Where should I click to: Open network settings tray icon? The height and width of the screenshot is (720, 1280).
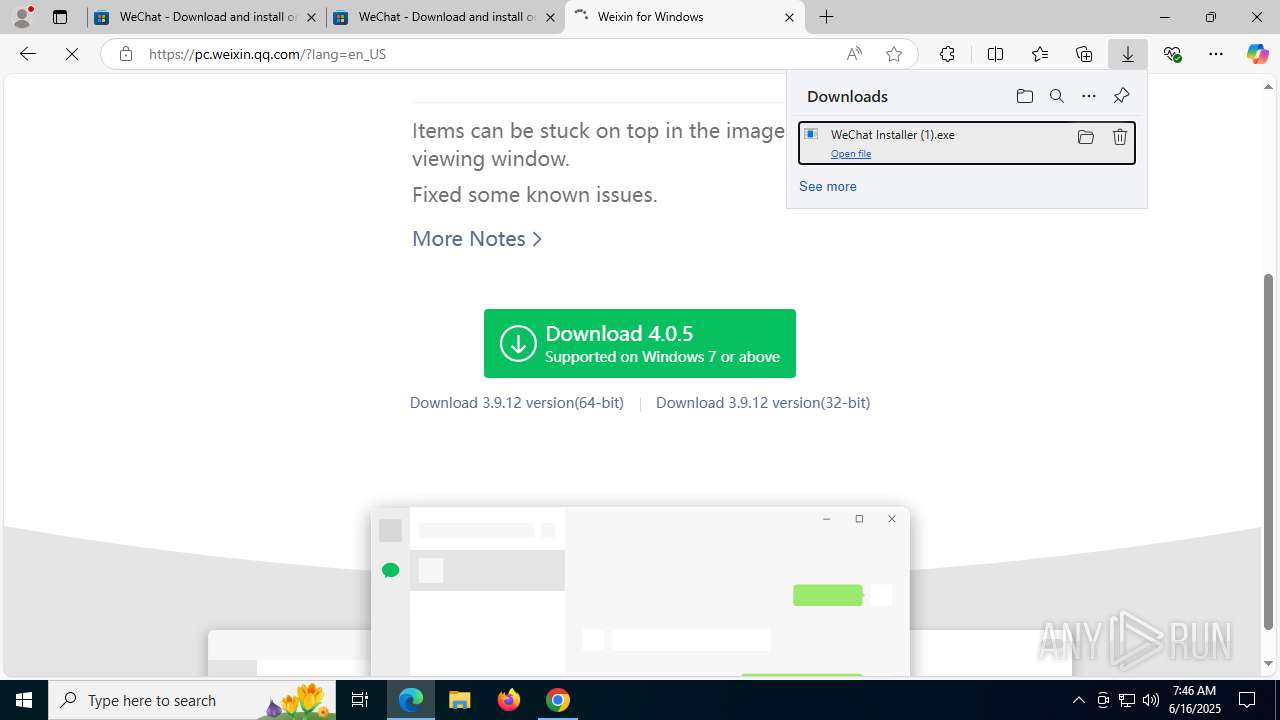[1126, 700]
